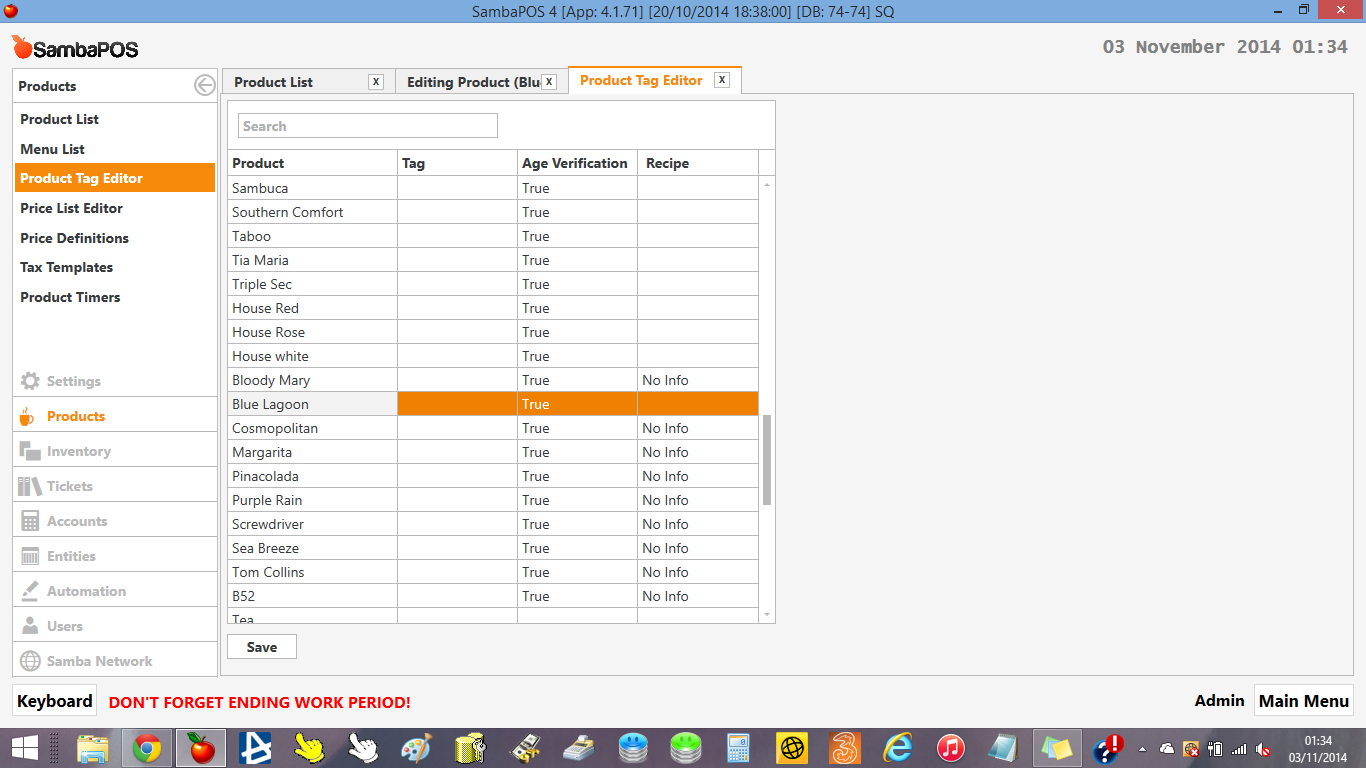Switch to the Editing Product tab

click(x=472, y=82)
